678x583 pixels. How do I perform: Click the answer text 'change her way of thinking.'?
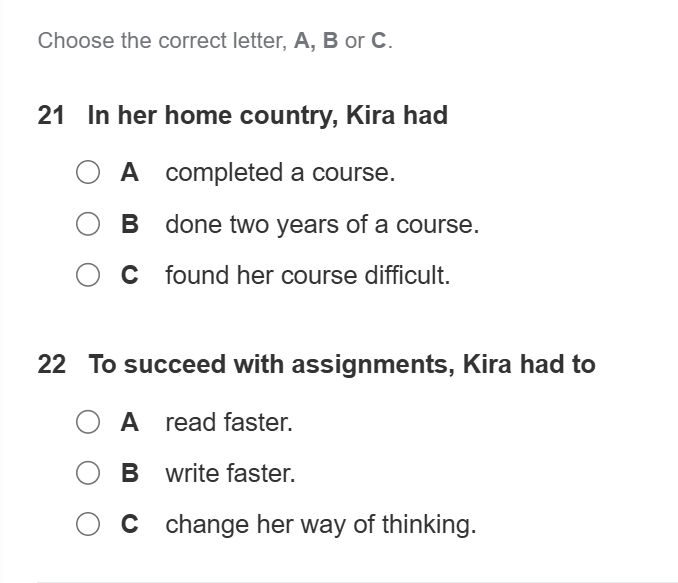[x=321, y=524]
